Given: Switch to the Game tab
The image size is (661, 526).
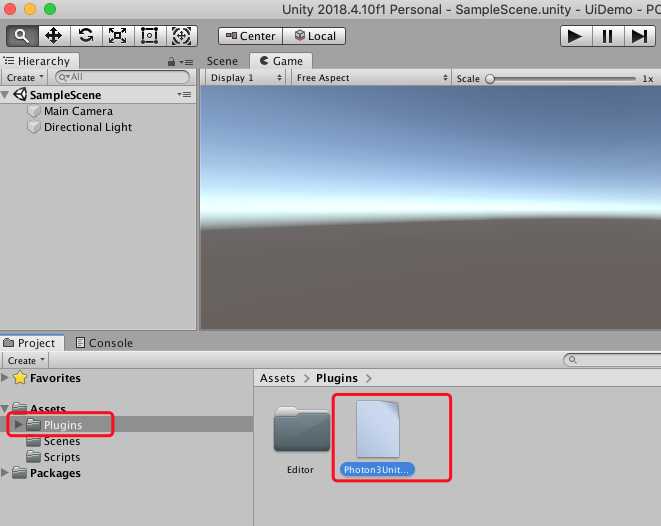Looking at the screenshot, I should (281, 61).
